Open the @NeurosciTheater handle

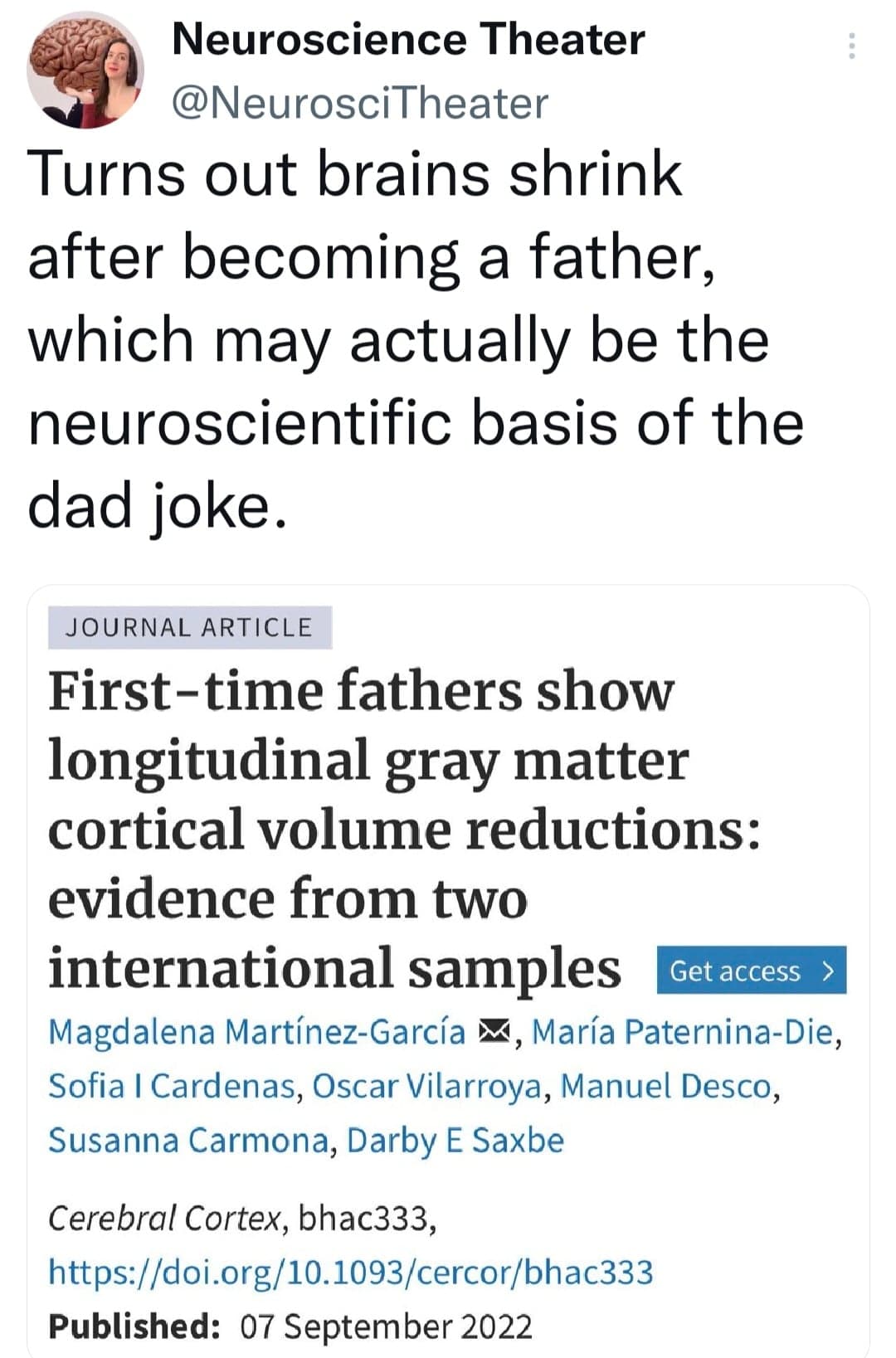359,104
